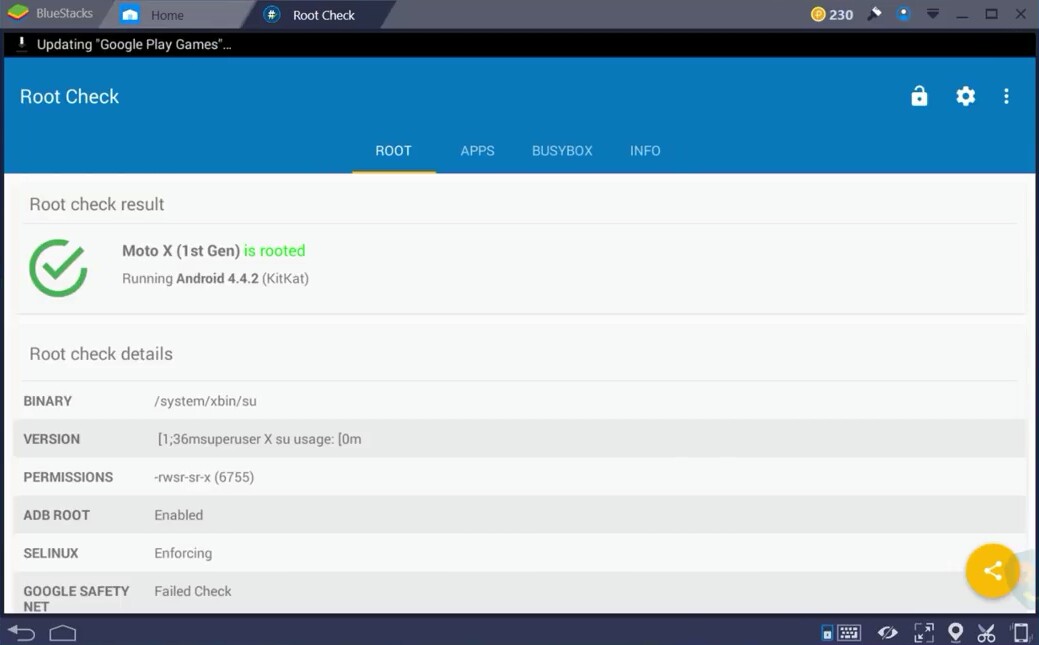Switch to the ROOT tab
The width and height of the screenshot is (1039, 645).
pyautogui.click(x=394, y=150)
